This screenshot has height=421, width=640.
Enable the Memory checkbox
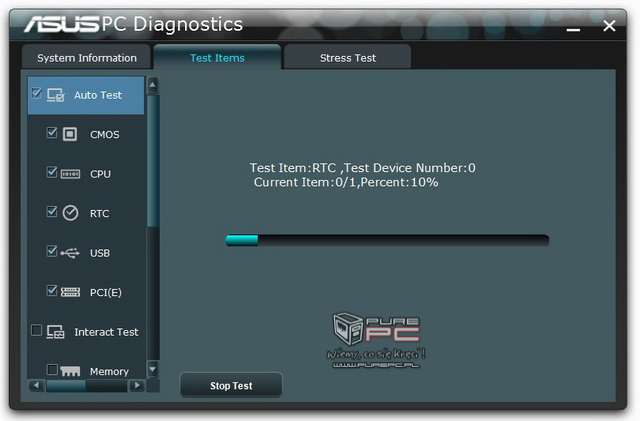pyautogui.click(x=52, y=370)
